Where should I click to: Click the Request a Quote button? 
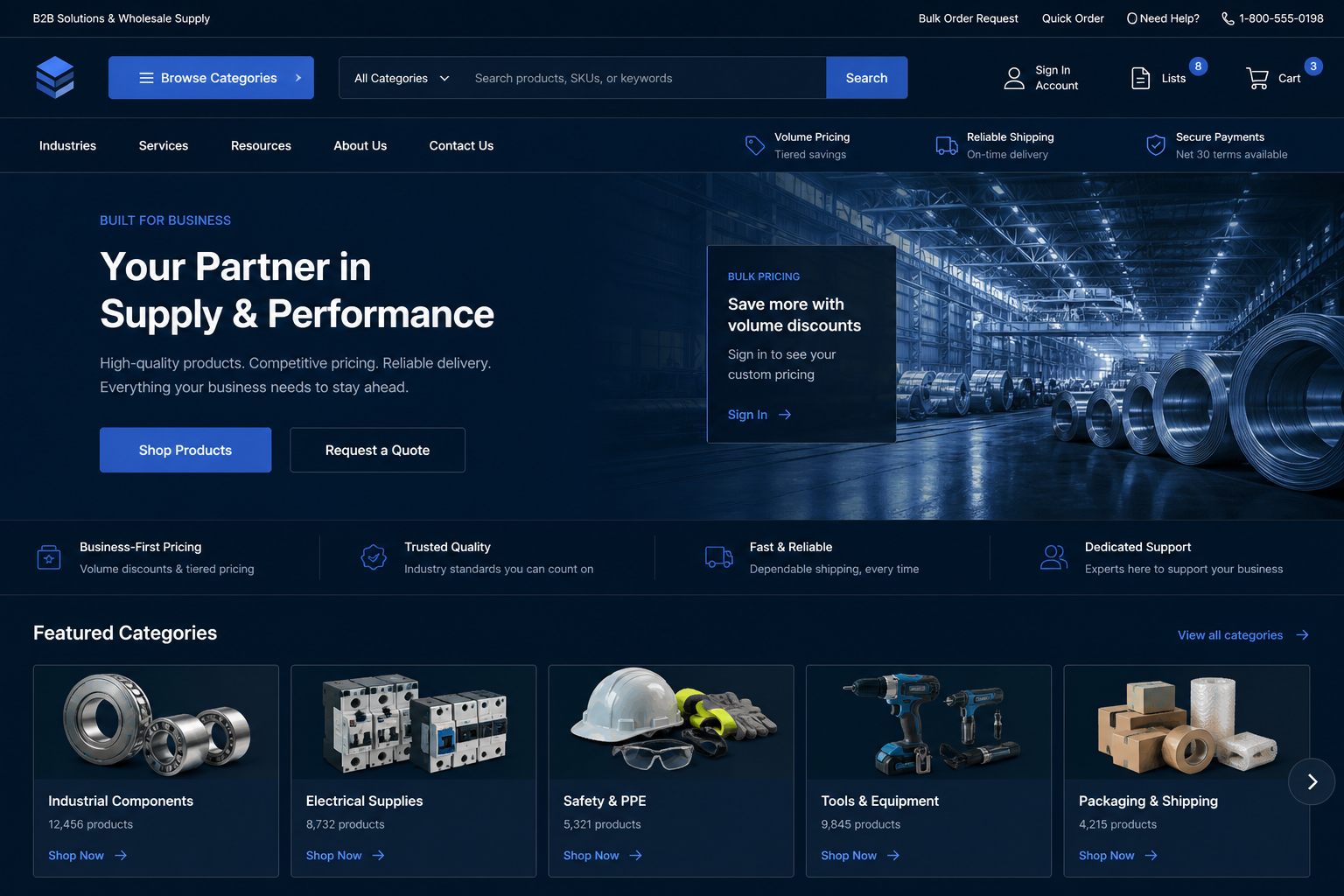tap(377, 450)
